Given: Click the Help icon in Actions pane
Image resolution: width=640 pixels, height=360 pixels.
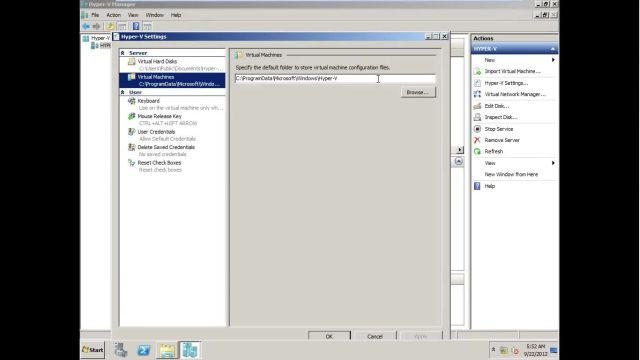Looking at the screenshot, I should coord(477,186).
